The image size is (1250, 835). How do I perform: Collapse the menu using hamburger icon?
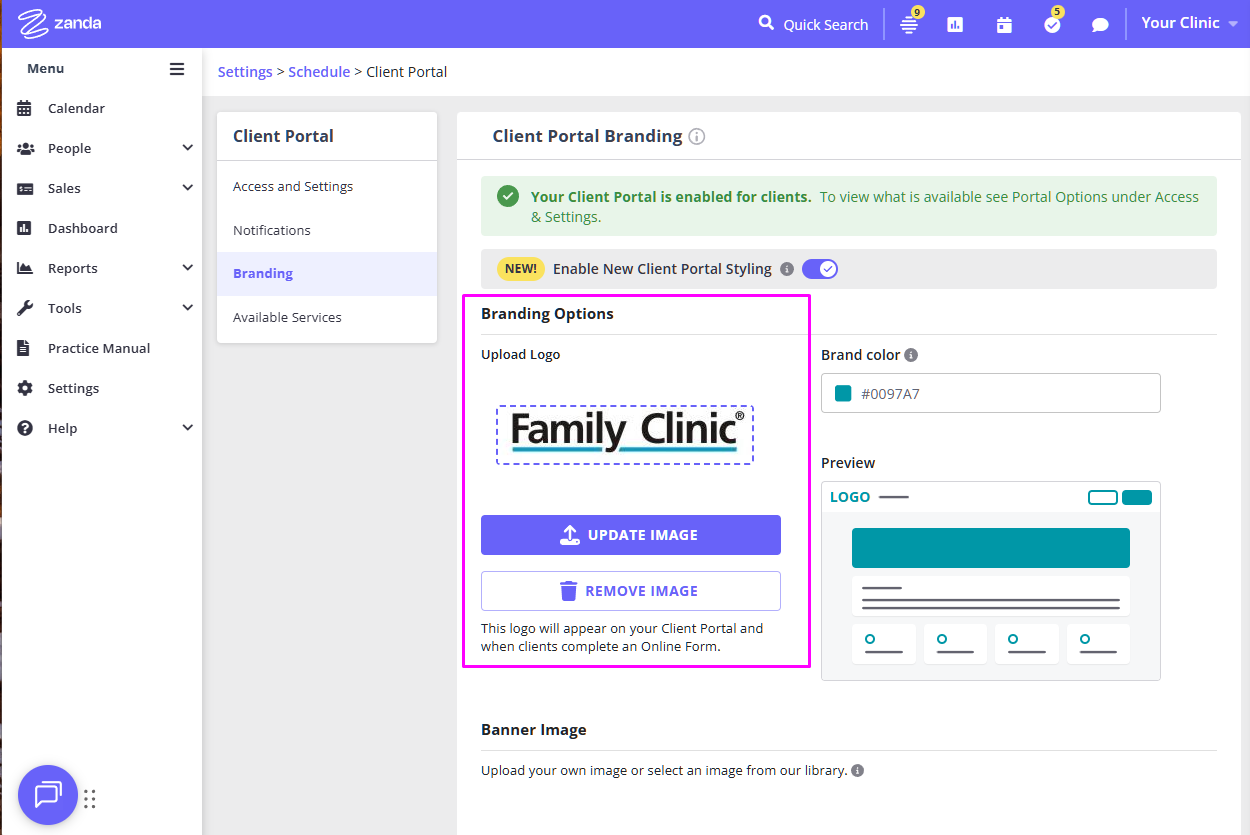(x=177, y=69)
